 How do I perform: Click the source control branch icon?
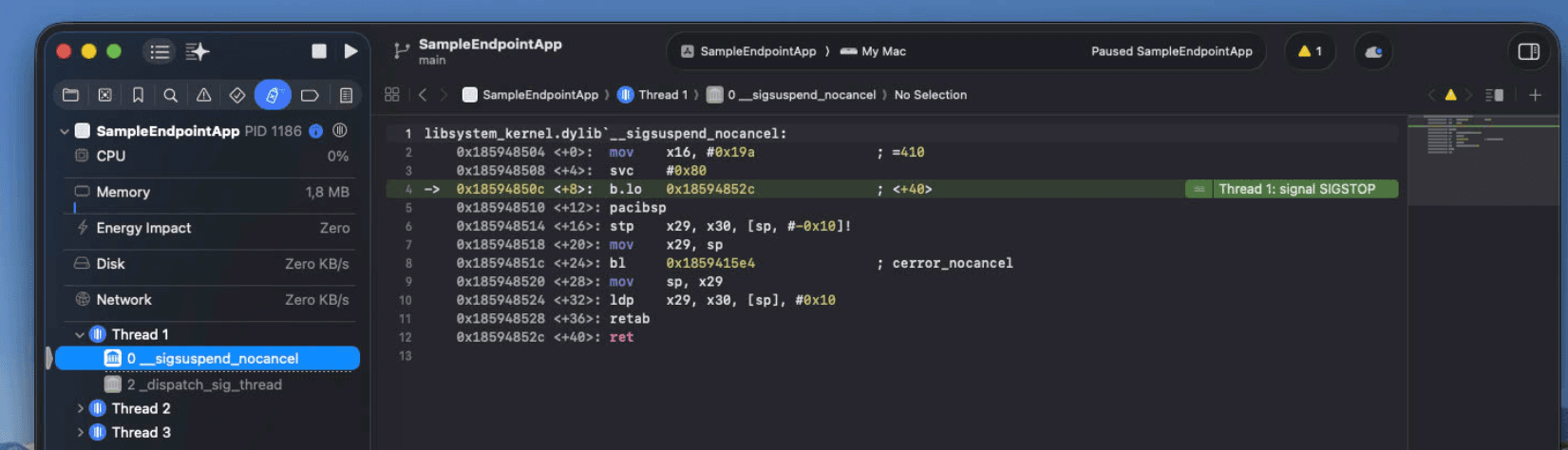tap(402, 51)
